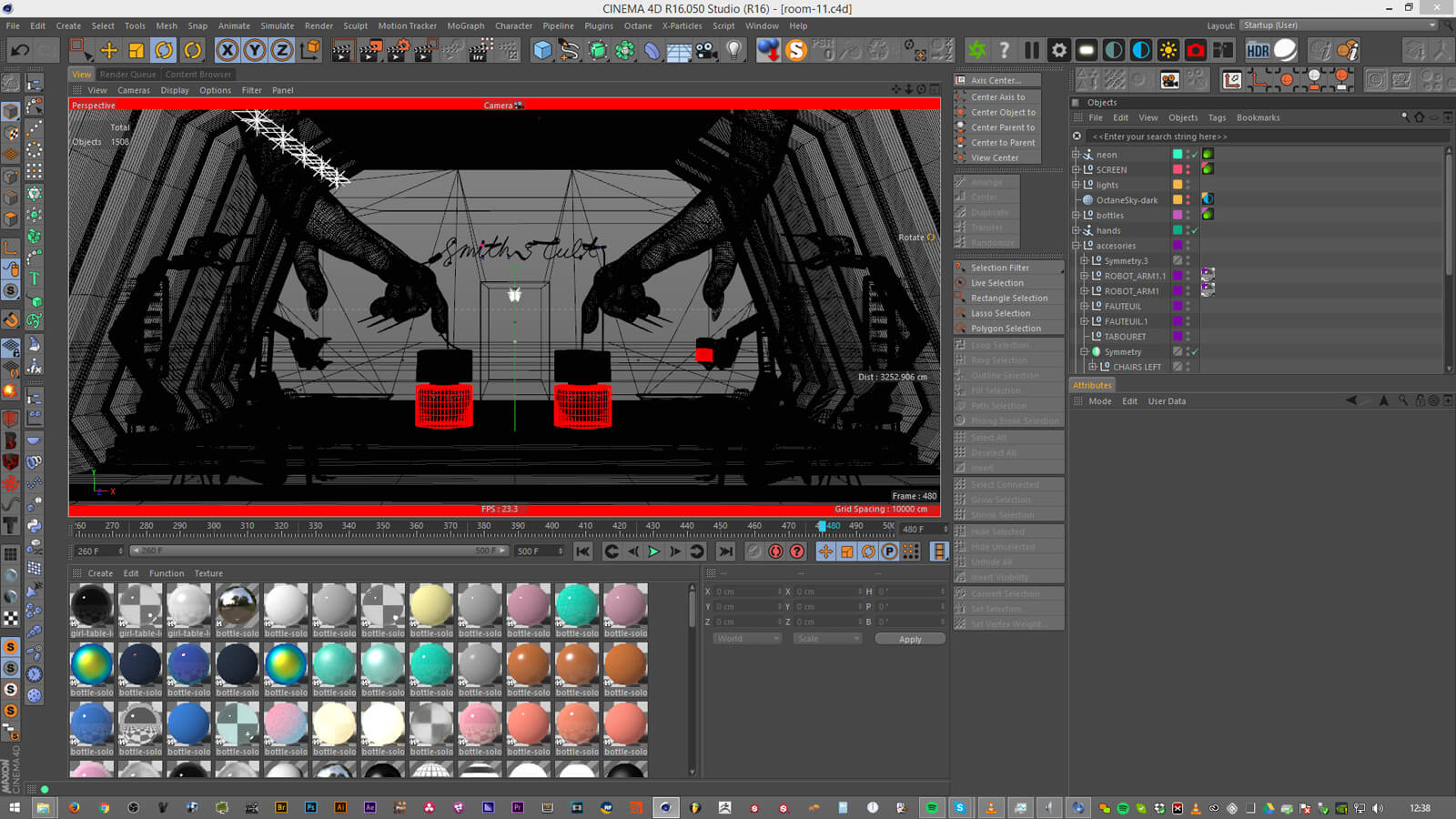Add a cube primitive object
1456x819 pixels.
click(x=542, y=50)
